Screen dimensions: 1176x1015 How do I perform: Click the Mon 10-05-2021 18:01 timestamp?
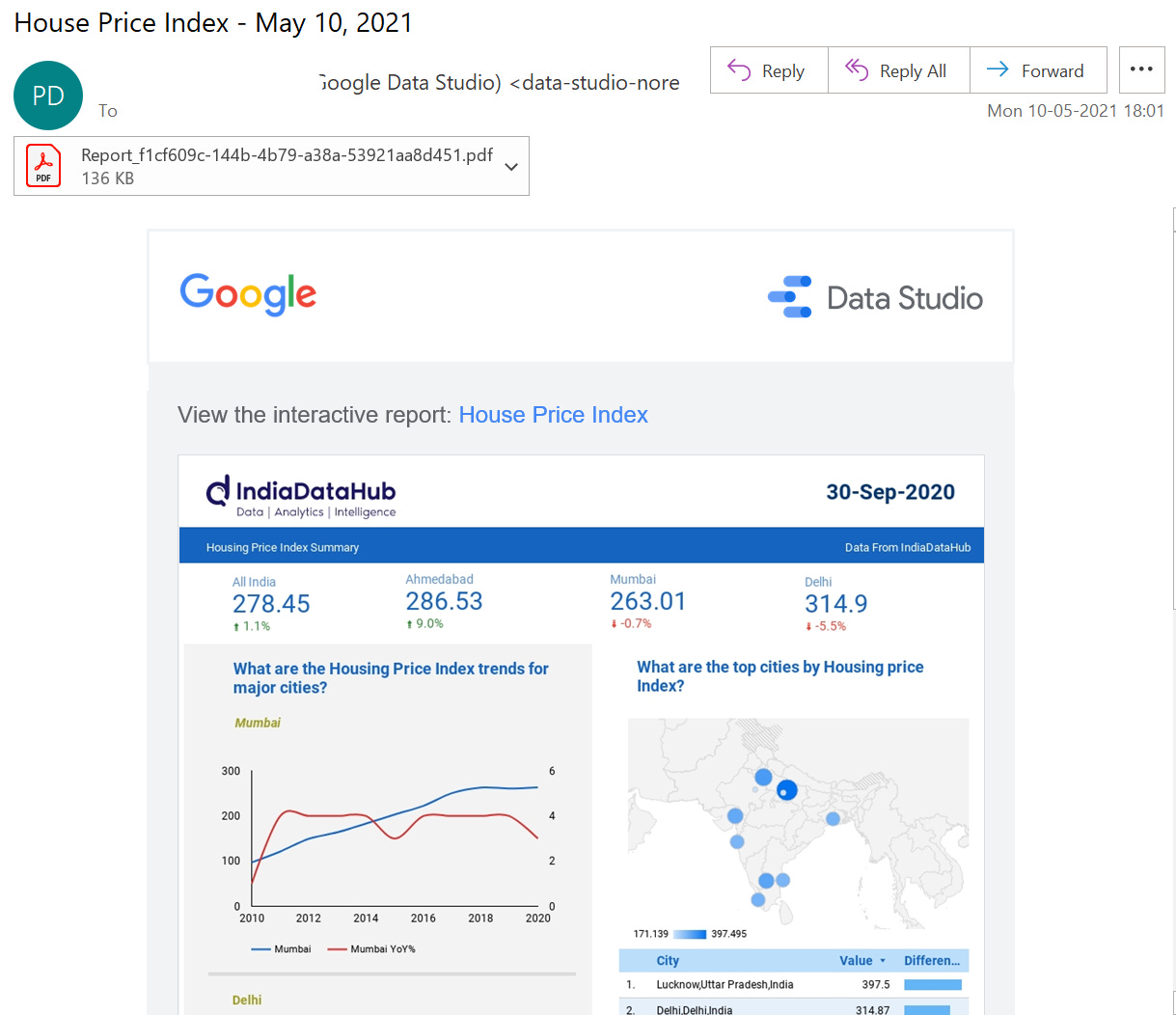1076,111
